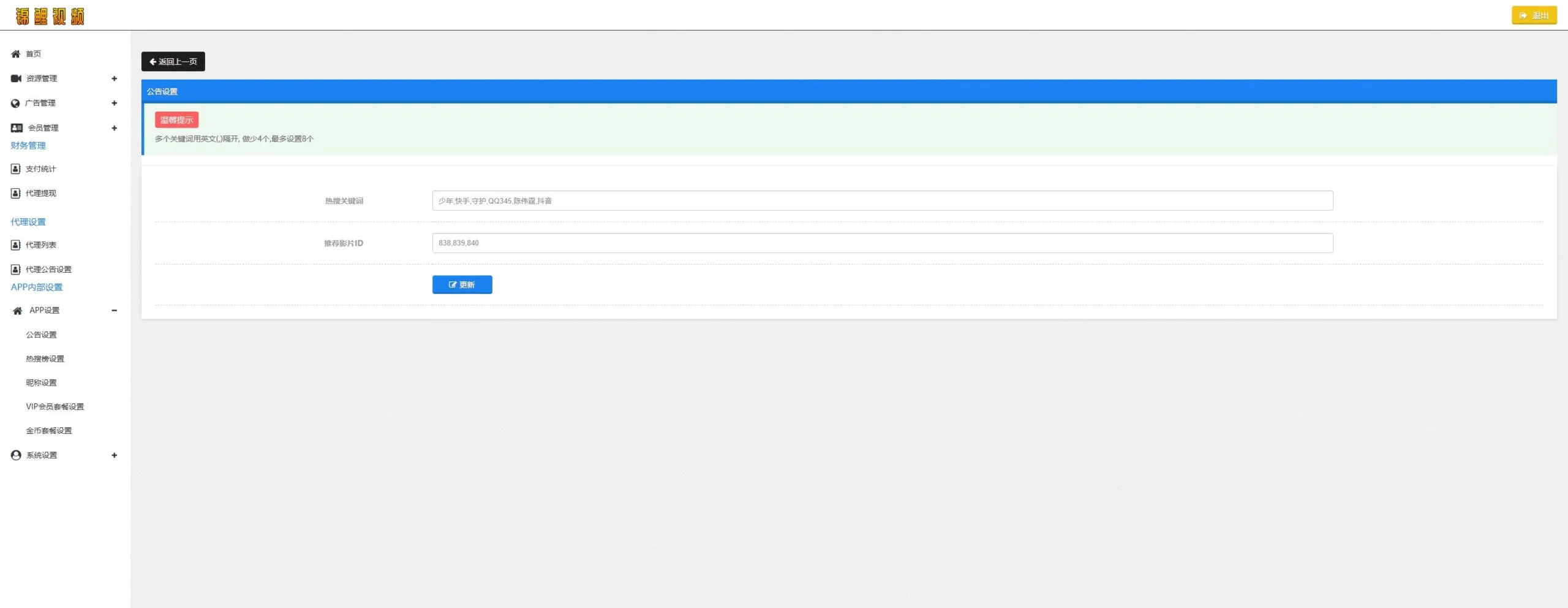Select the 昵称设置 submenu item

41,383
